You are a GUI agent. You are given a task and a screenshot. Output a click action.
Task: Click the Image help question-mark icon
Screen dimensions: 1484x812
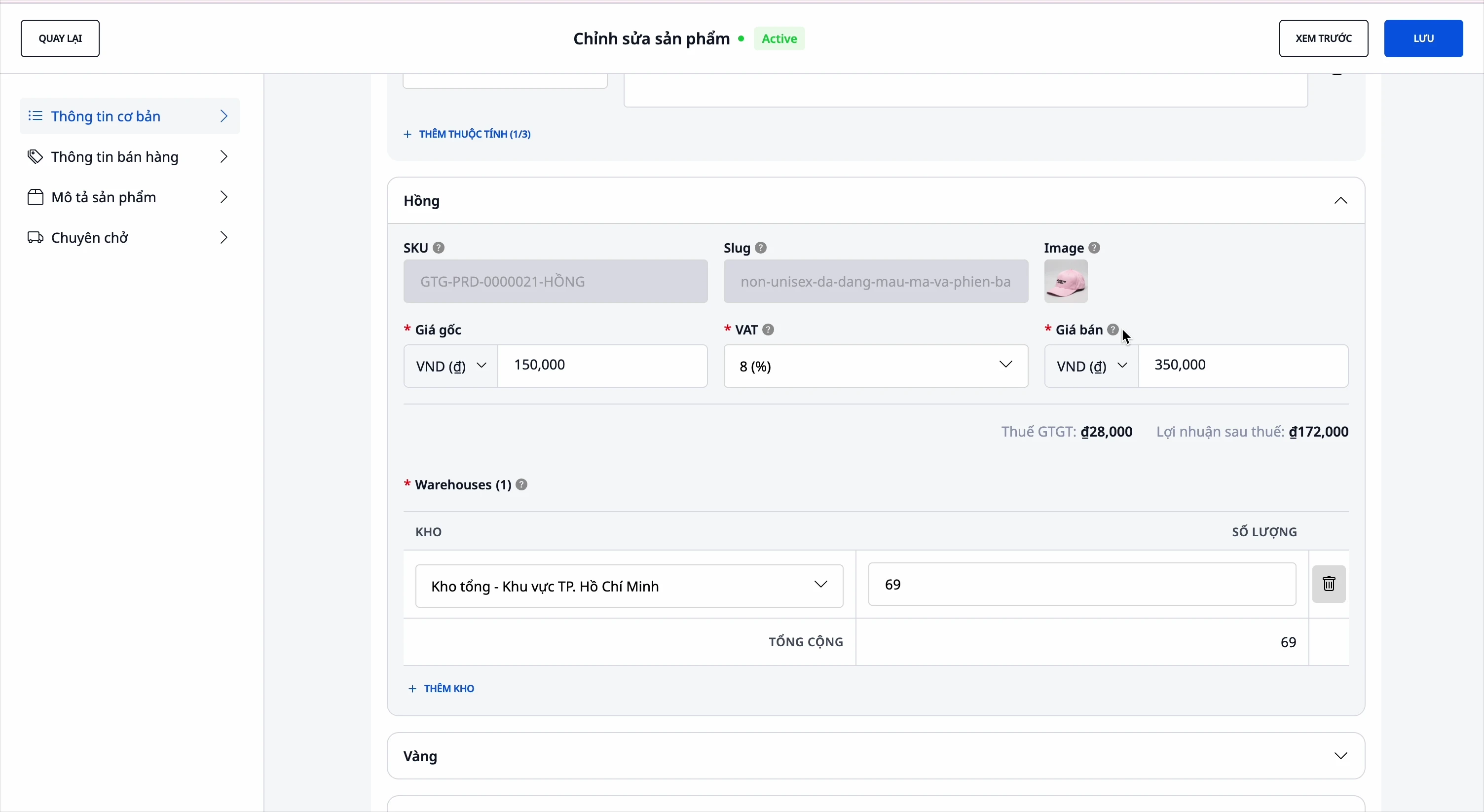click(1095, 248)
